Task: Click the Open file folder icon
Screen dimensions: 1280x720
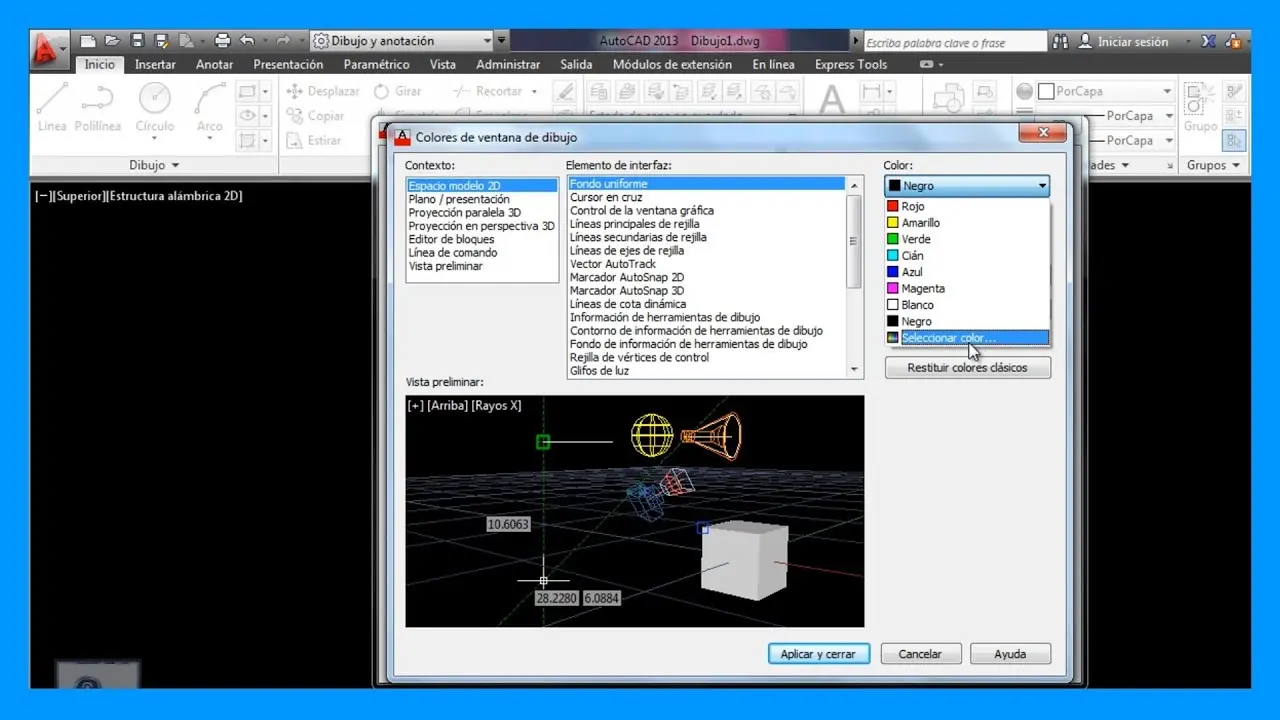Action: (112, 41)
